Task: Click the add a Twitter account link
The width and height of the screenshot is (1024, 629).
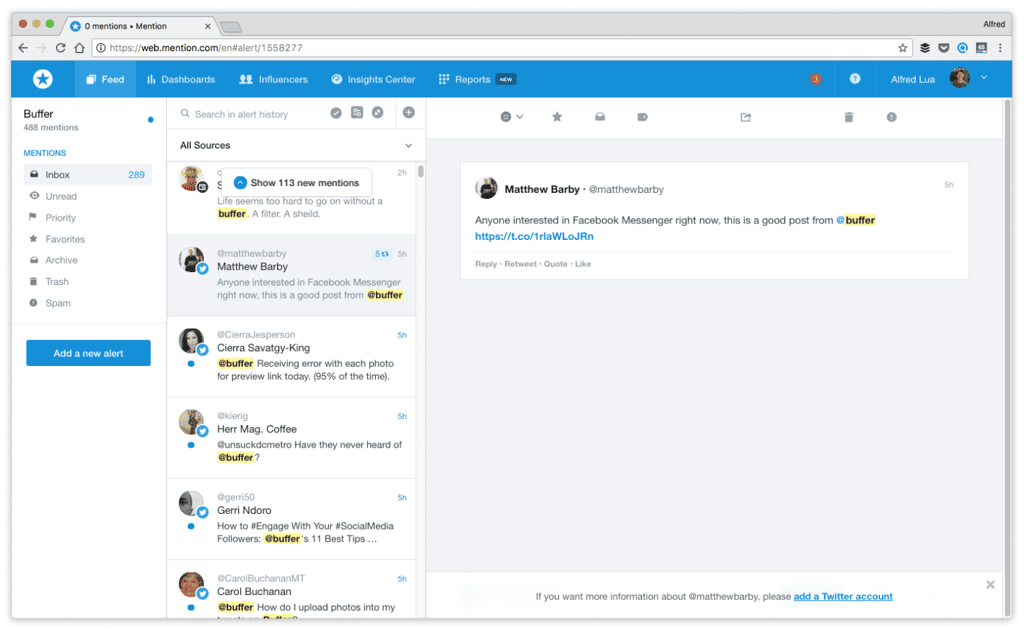Action: pyautogui.click(x=842, y=596)
